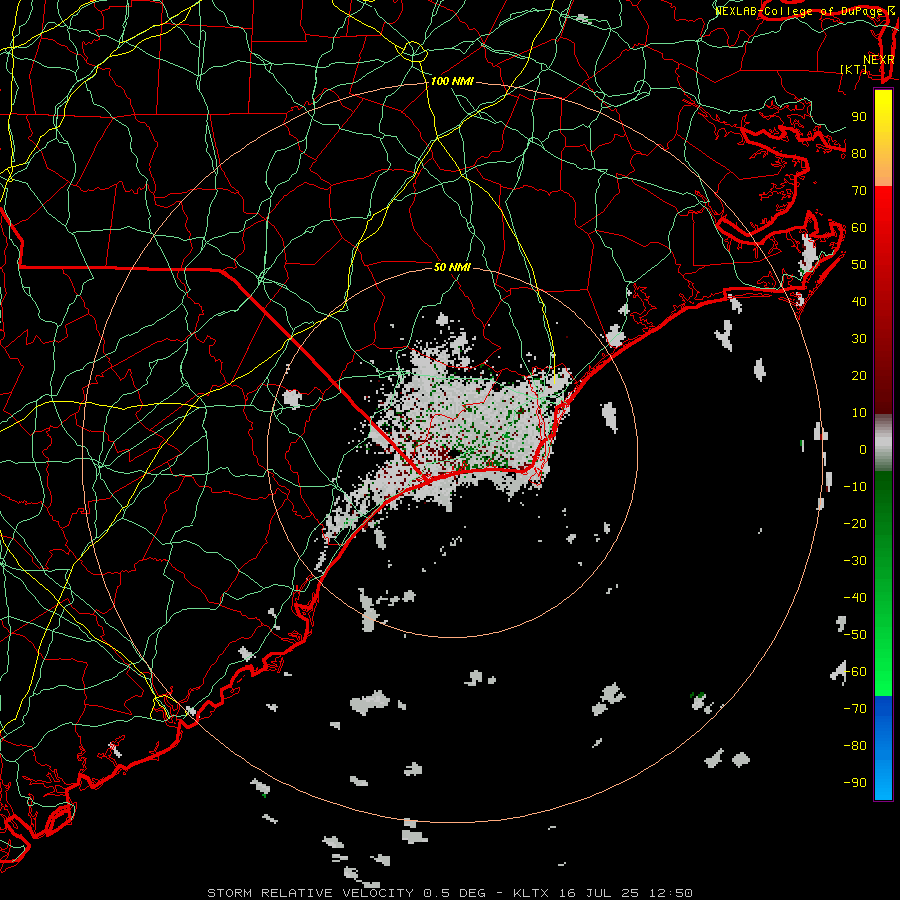
Task: Click the 30 value on velocity scale
Action: point(859,339)
